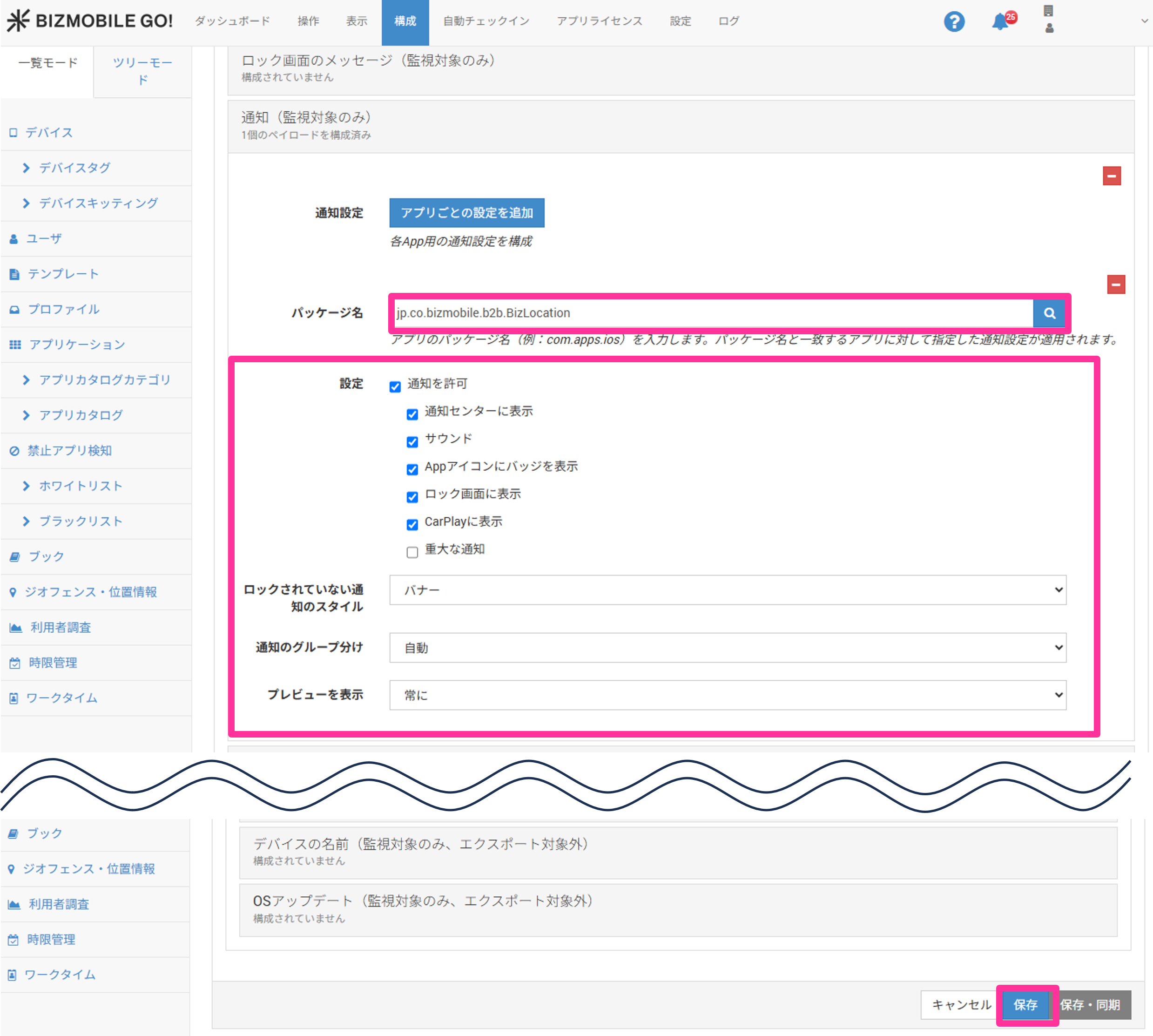Open the 自動チェックイン menu
Image resolution: width=1153 pixels, height=1036 pixels.
coord(486,21)
